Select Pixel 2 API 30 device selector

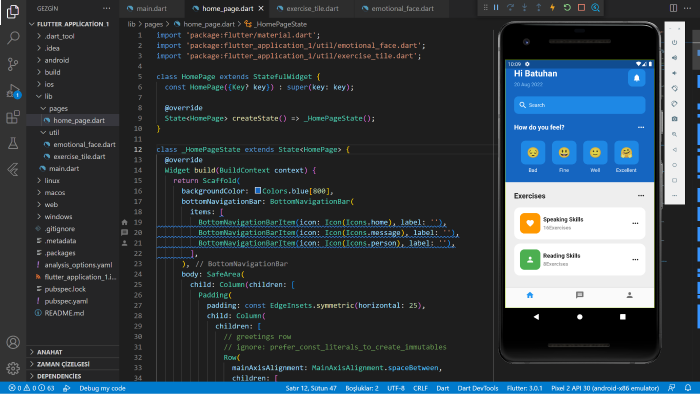click(x=605, y=388)
